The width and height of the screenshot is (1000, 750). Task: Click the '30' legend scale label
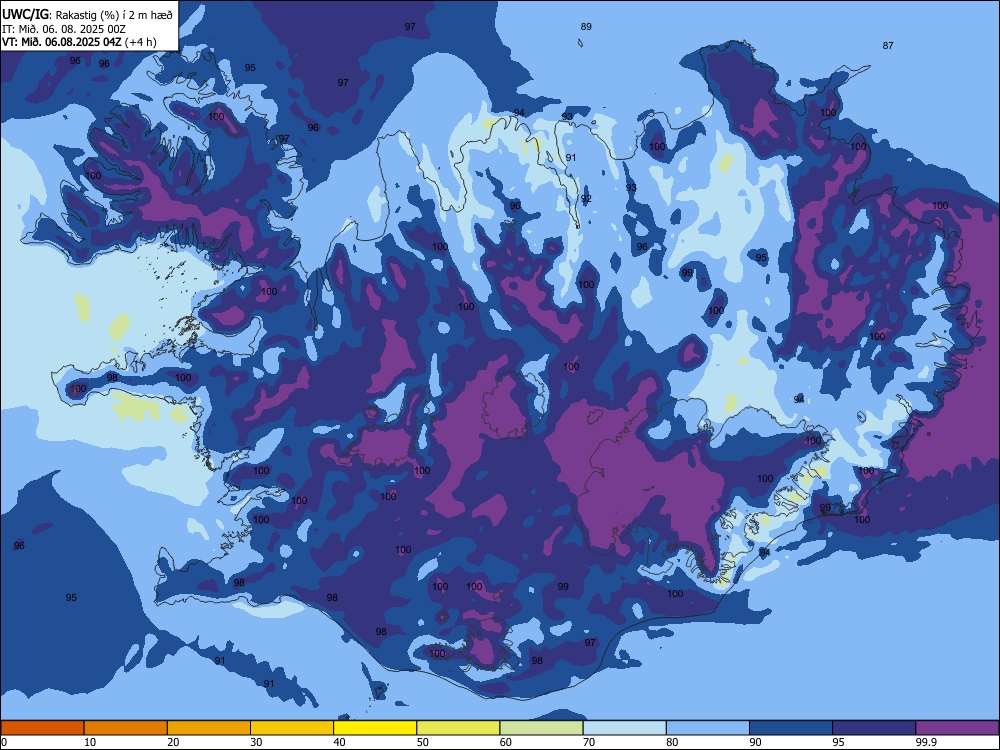click(x=256, y=742)
